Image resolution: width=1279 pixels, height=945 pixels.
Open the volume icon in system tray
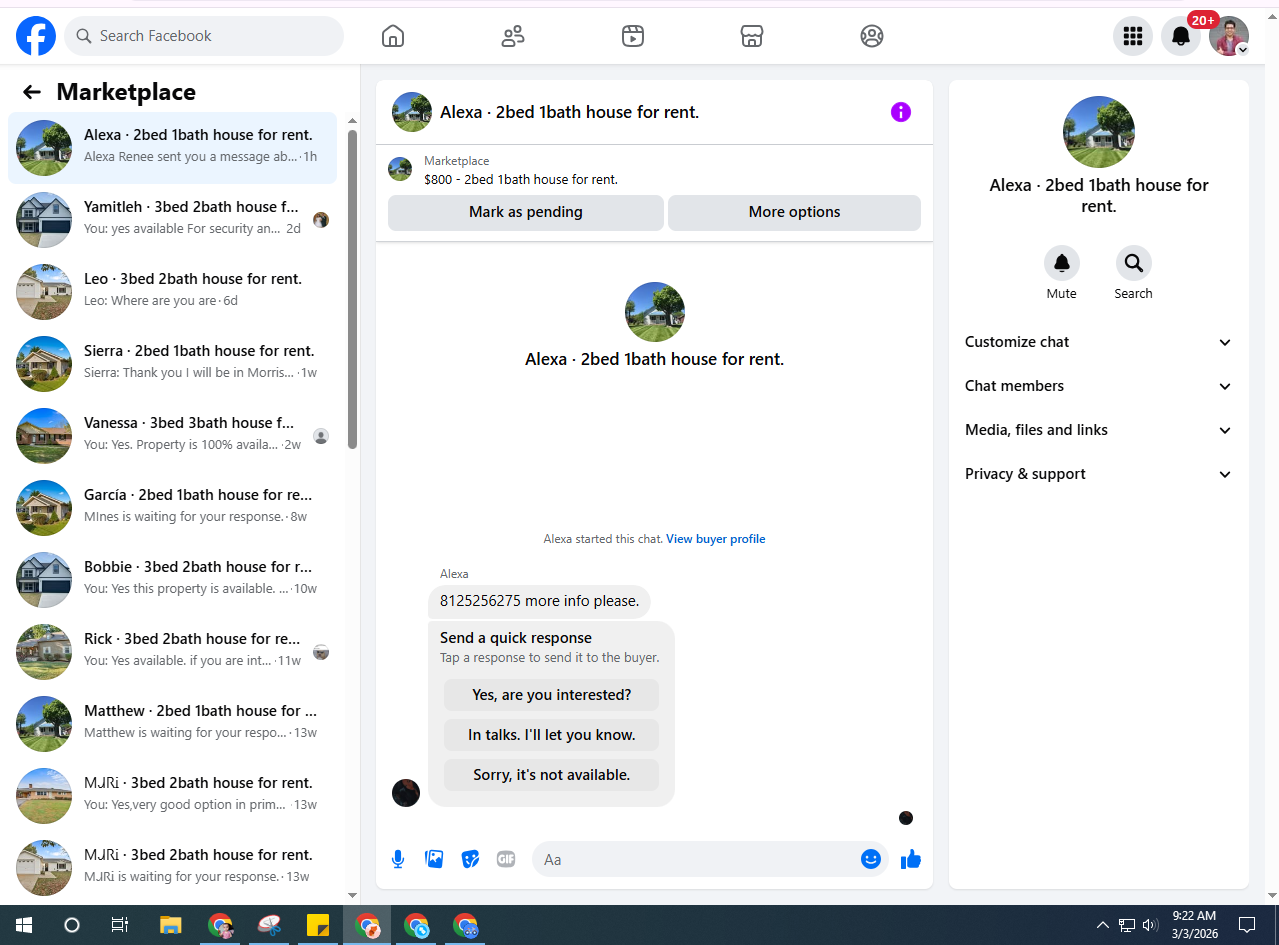coord(1150,925)
